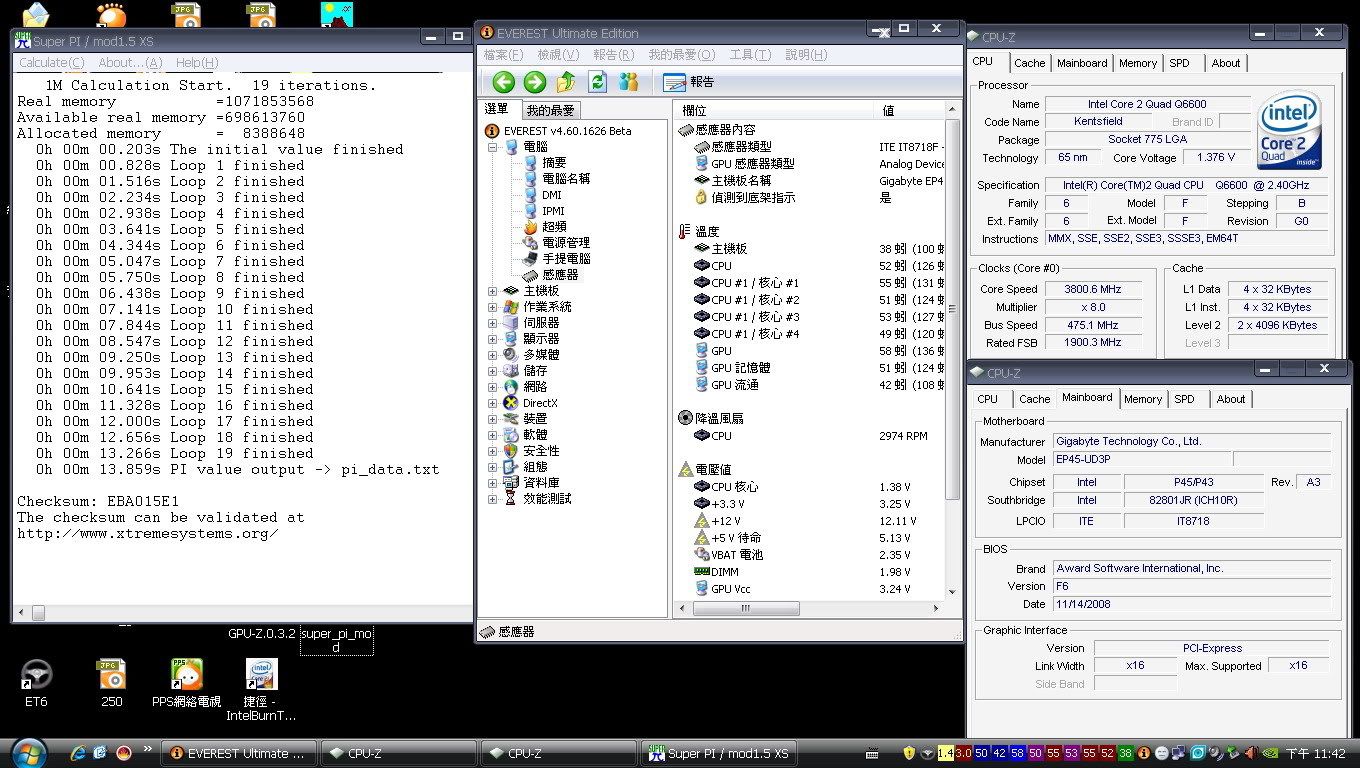Refresh EVEREST sensor readings
1360x768 pixels.
tap(598, 82)
